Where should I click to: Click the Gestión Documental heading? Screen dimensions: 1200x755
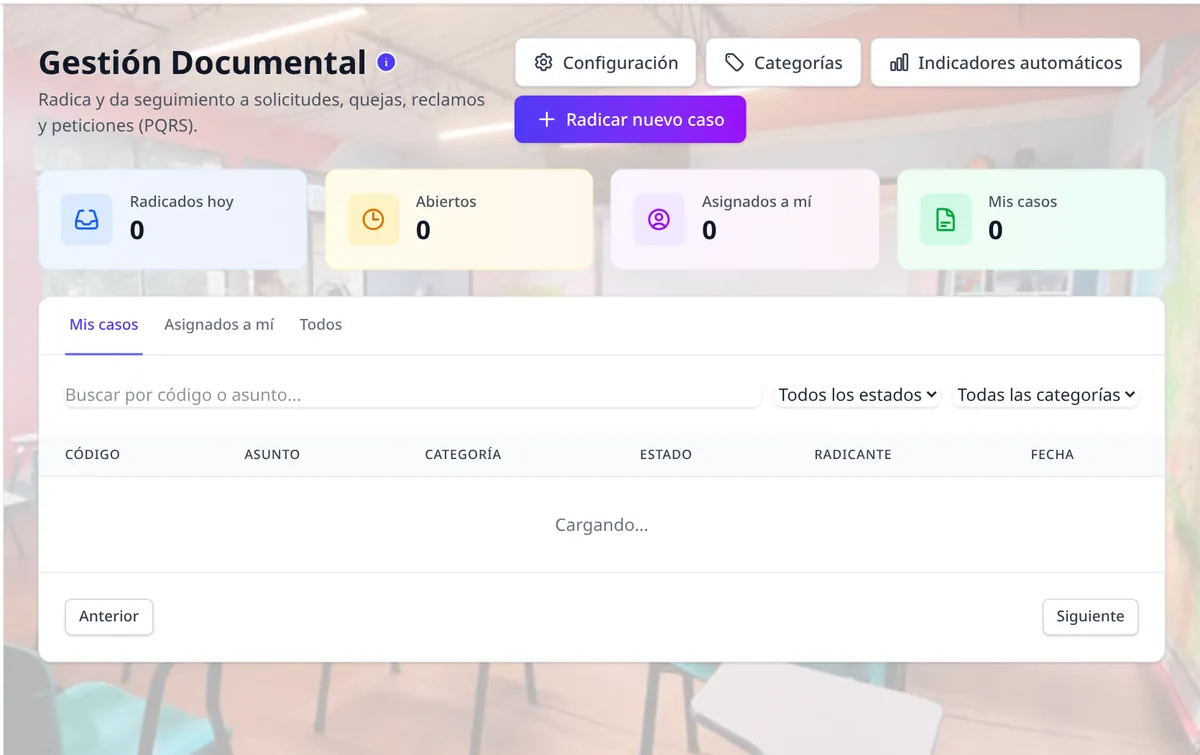(x=202, y=62)
